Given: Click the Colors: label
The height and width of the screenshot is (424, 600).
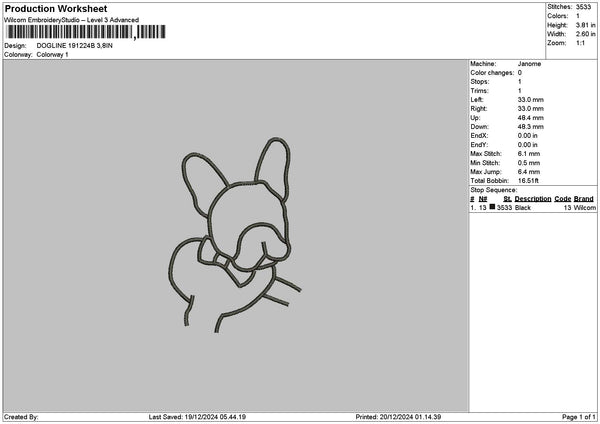Looking at the screenshot, I should click(x=558, y=16).
